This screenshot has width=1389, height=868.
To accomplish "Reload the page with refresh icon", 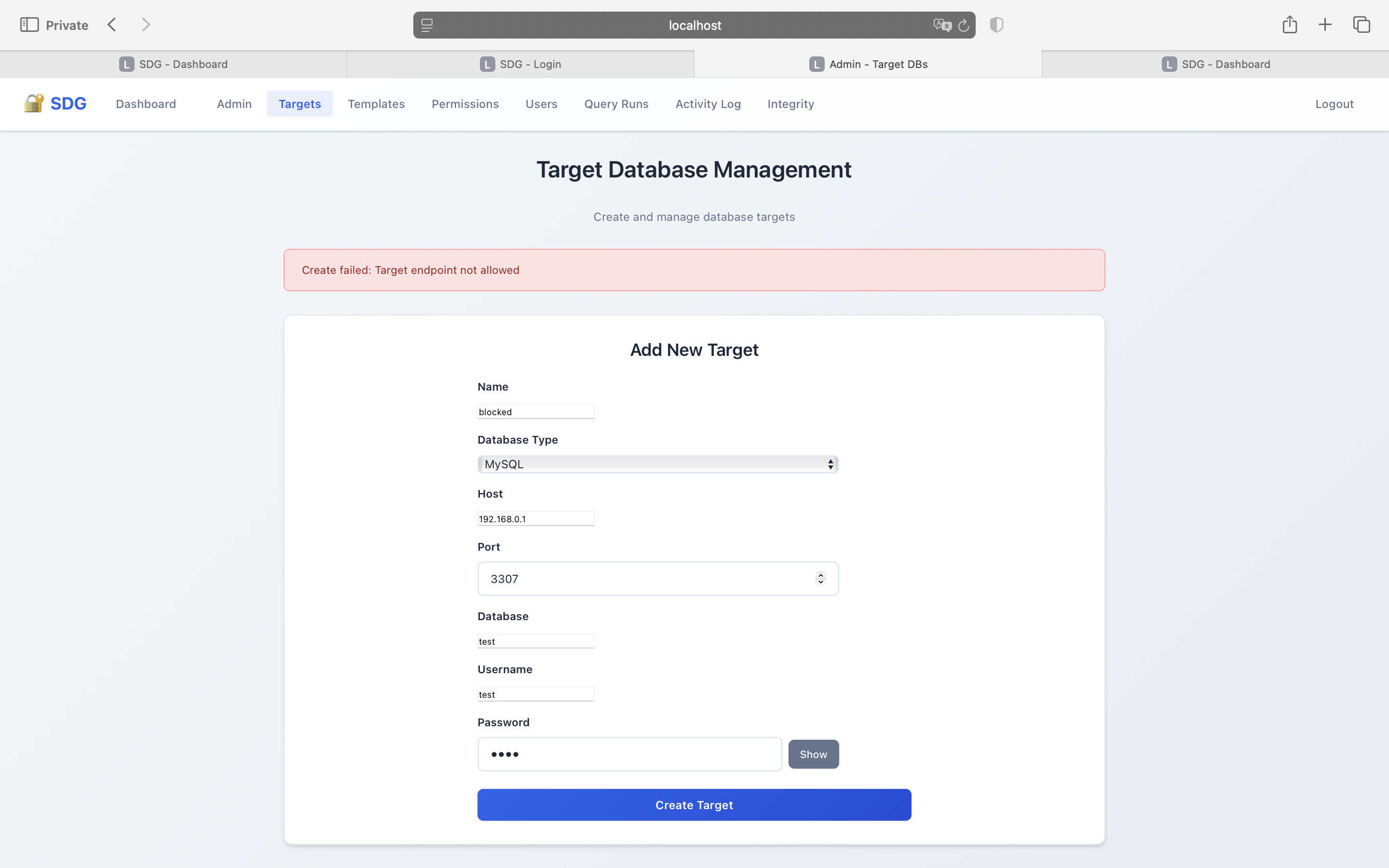I will pyautogui.click(x=964, y=25).
